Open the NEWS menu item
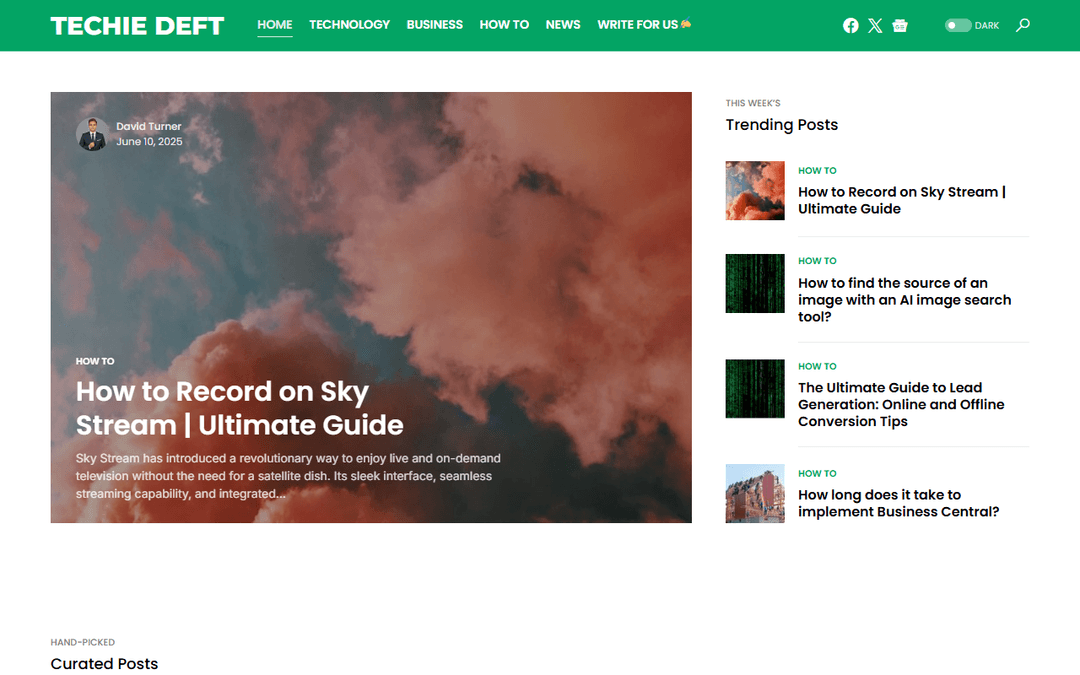Image resolution: width=1080 pixels, height=675 pixels. 563,25
